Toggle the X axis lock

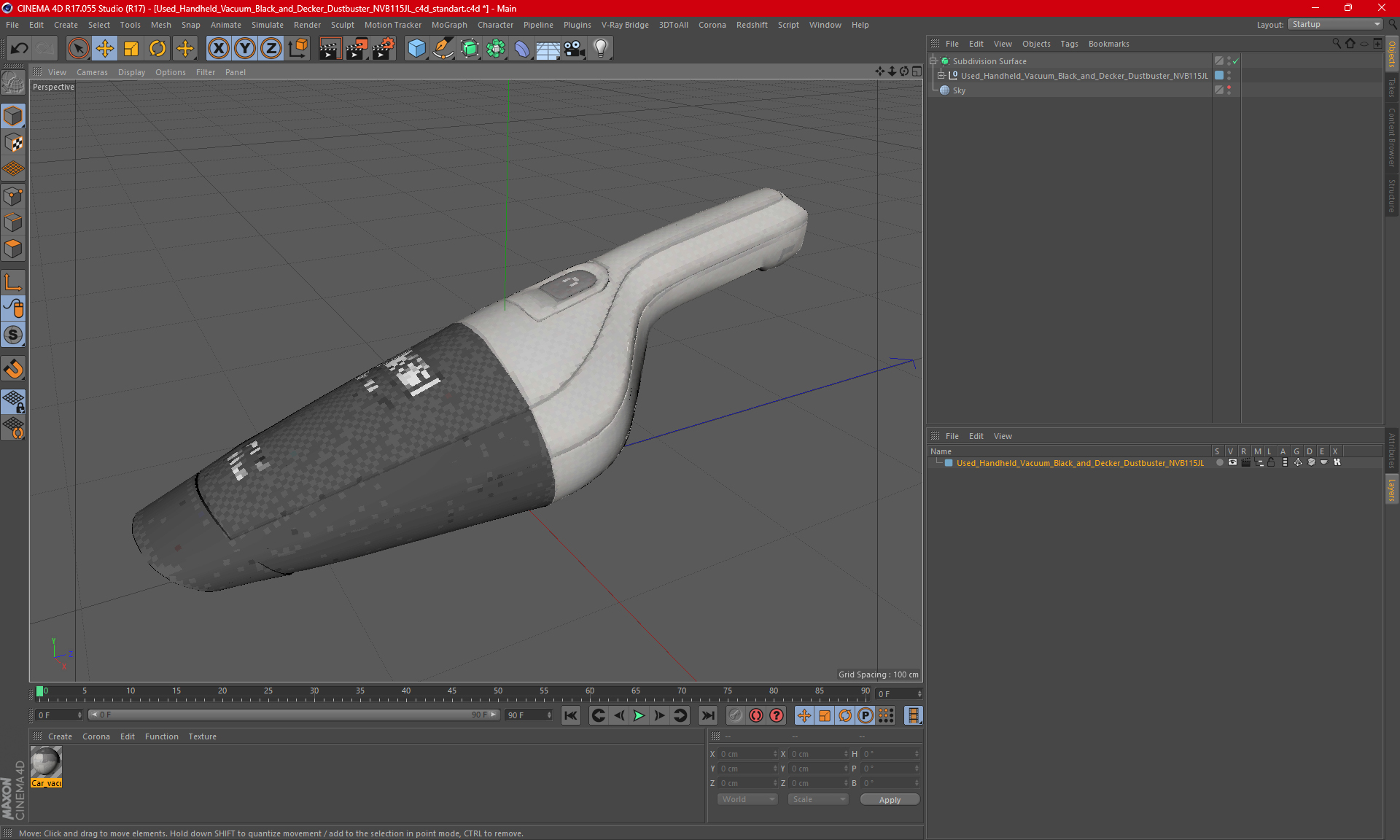pyautogui.click(x=218, y=49)
